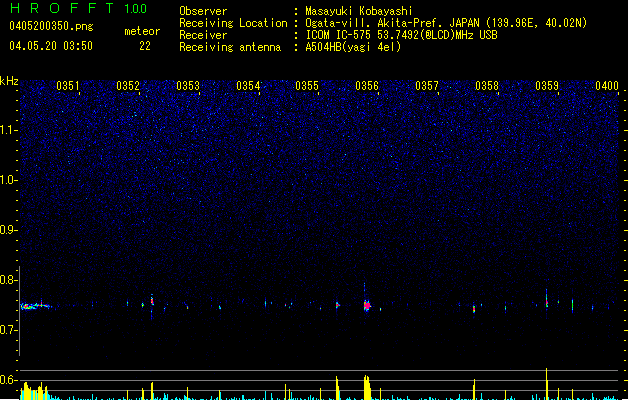Image resolution: width=629 pixels, height=400 pixels.
Task: Click the date stamp 04.05.20 03:50
Action: (51, 46)
